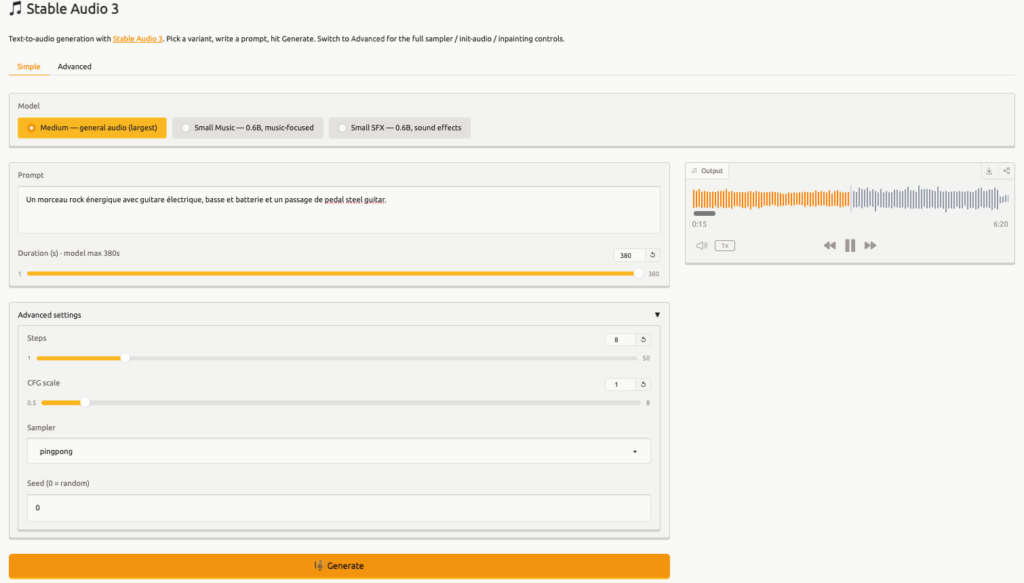The image size is (1024, 583).
Task: Reset the CFG scale value
Action: point(643,385)
